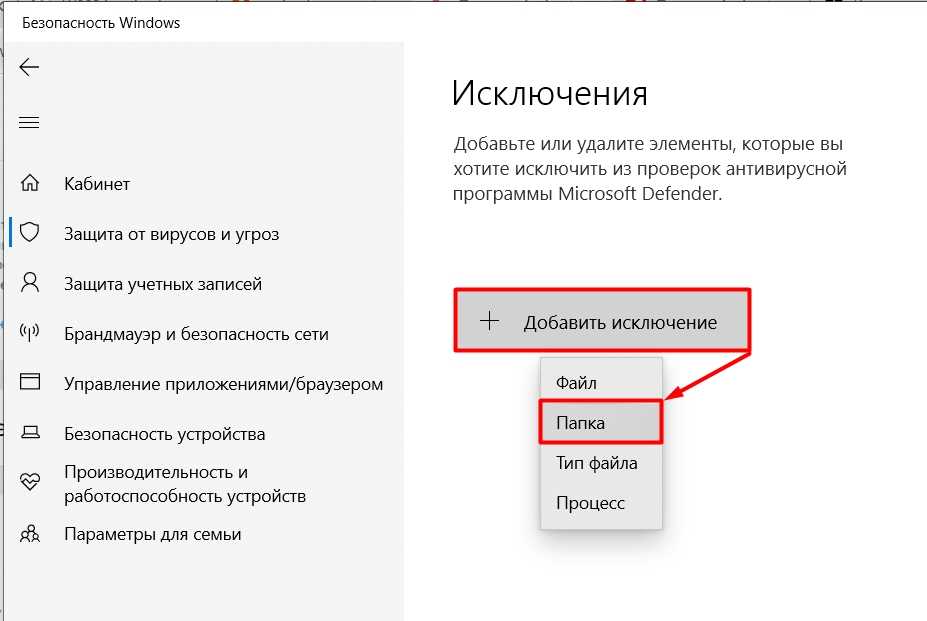Click the family icon for family options
Screen dimensions: 927x621
pos(30,533)
